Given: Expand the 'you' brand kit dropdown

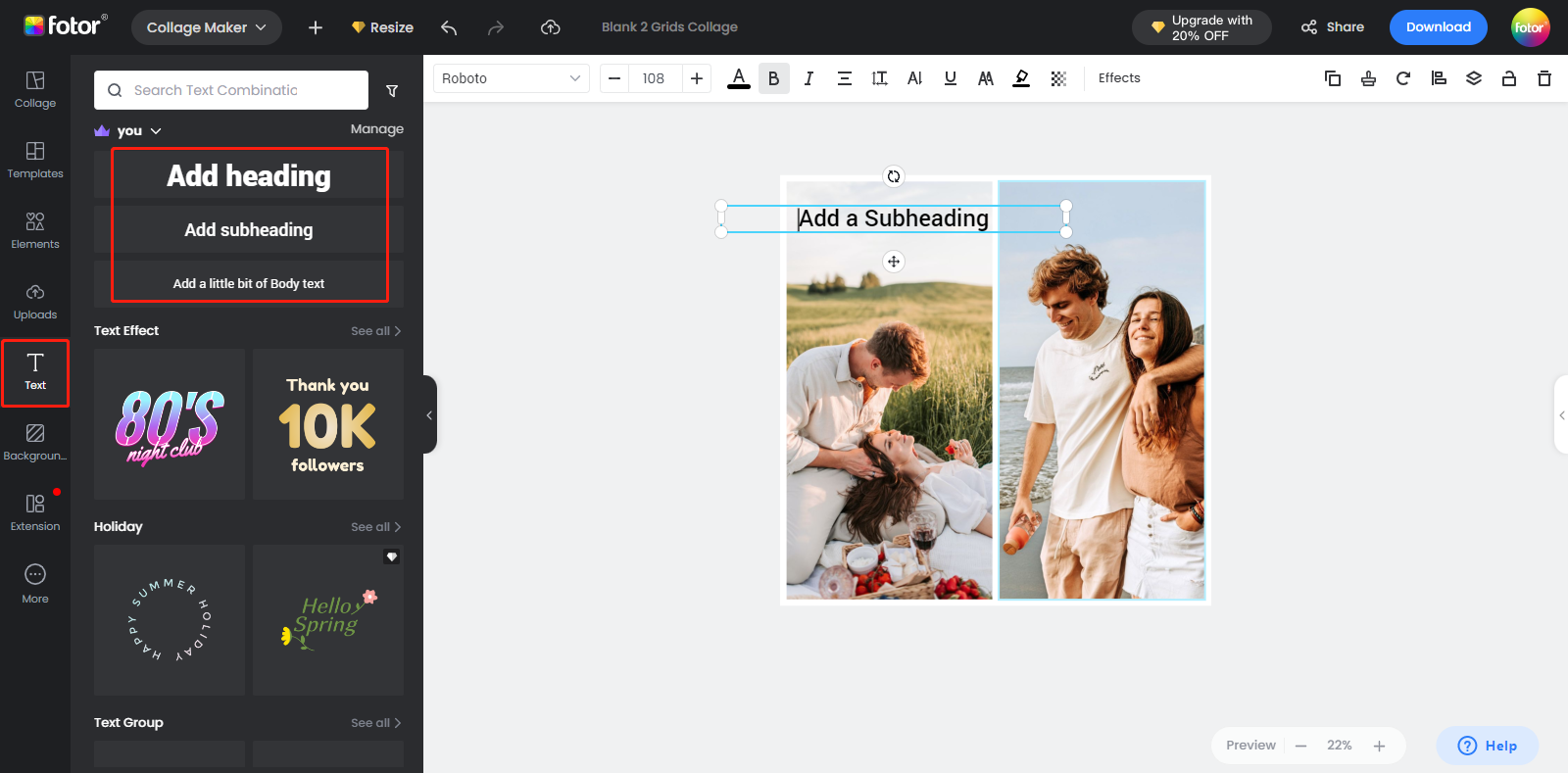Looking at the screenshot, I should pyautogui.click(x=138, y=130).
